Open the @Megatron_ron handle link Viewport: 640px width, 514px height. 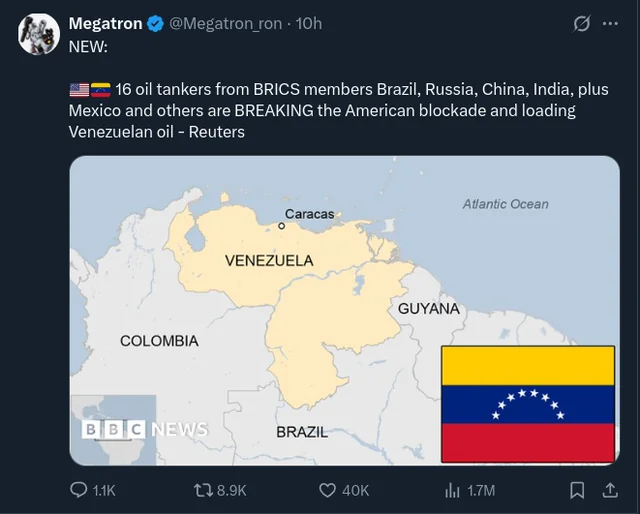click(226, 23)
